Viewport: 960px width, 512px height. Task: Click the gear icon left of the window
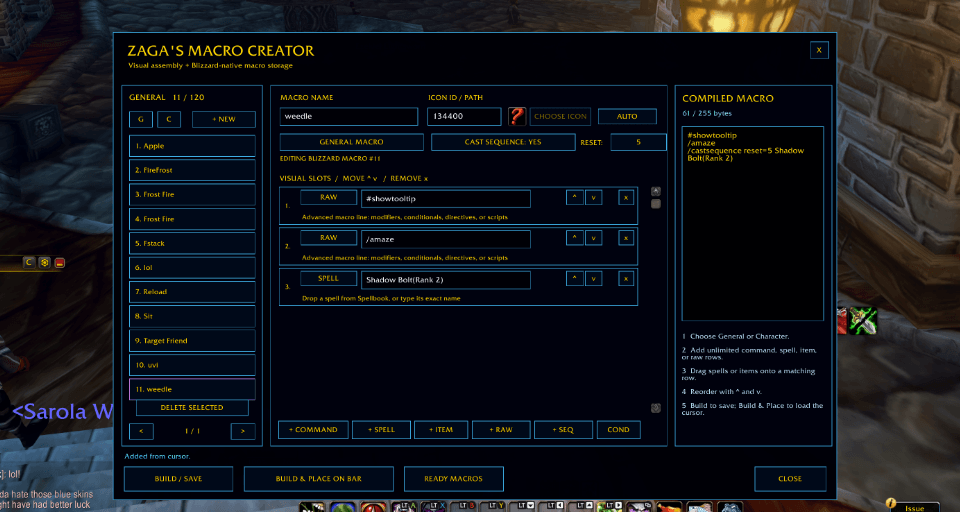pos(44,263)
